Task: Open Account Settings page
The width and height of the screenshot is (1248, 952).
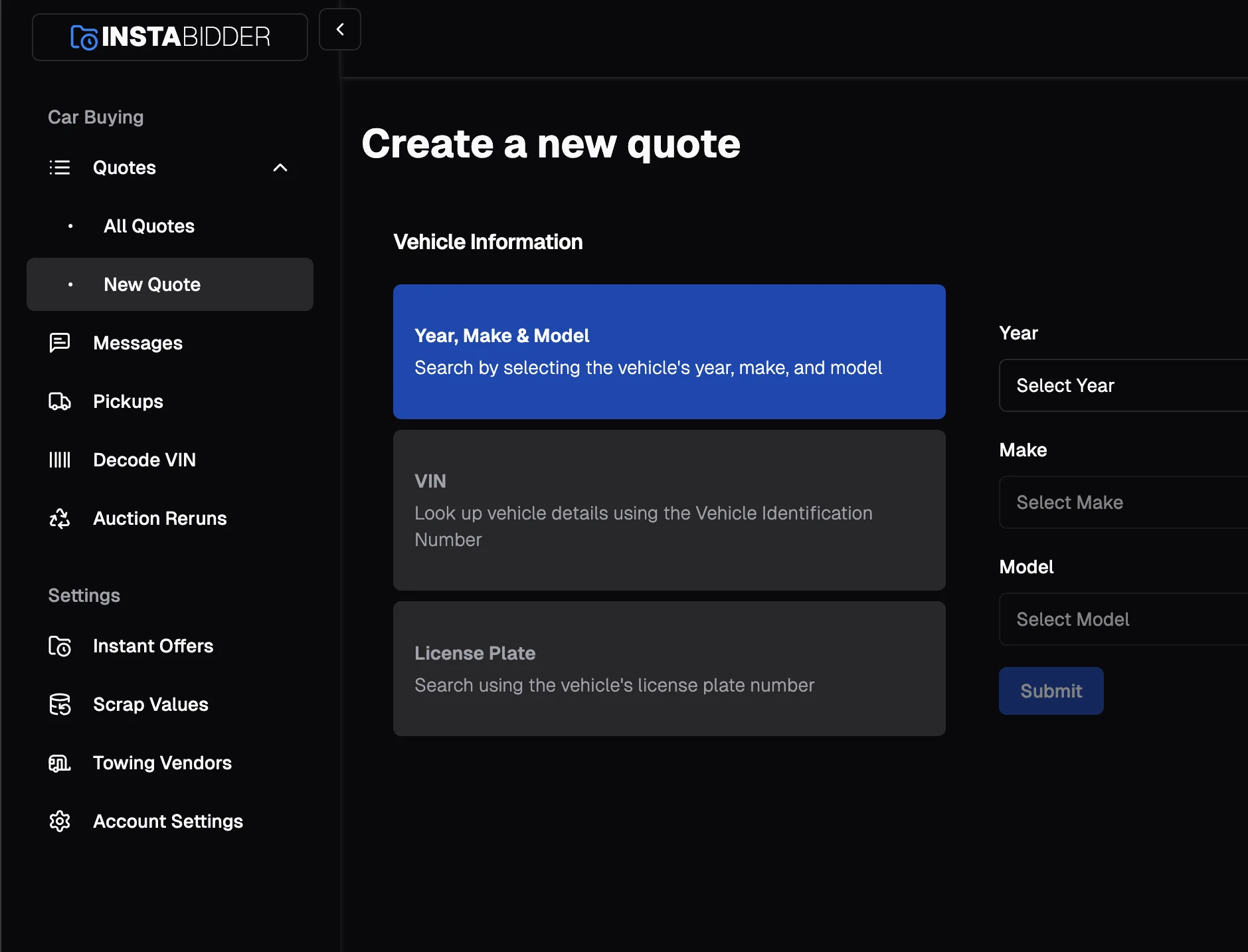Action: [x=170, y=821]
